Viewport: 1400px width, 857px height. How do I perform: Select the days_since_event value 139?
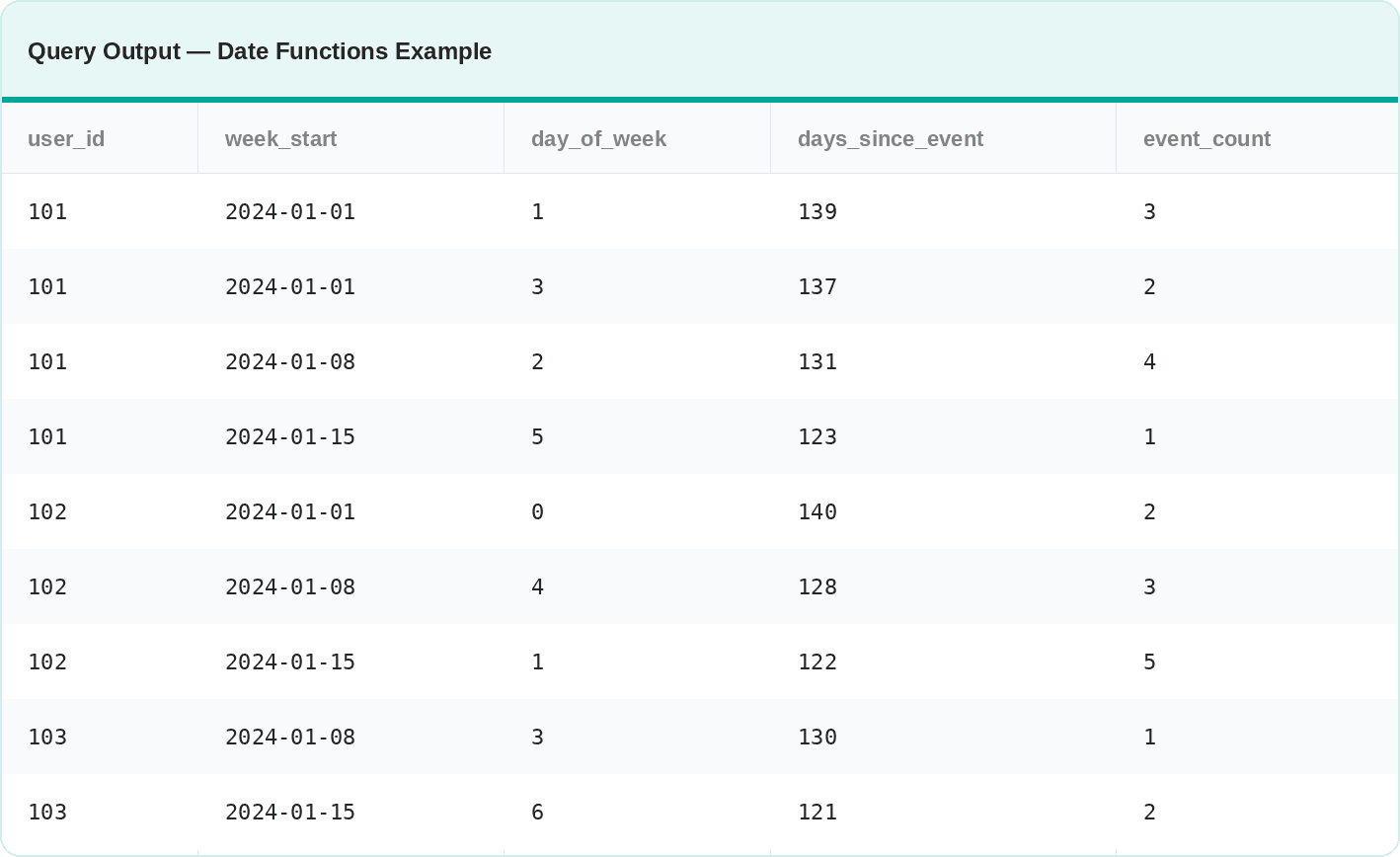(817, 211)
